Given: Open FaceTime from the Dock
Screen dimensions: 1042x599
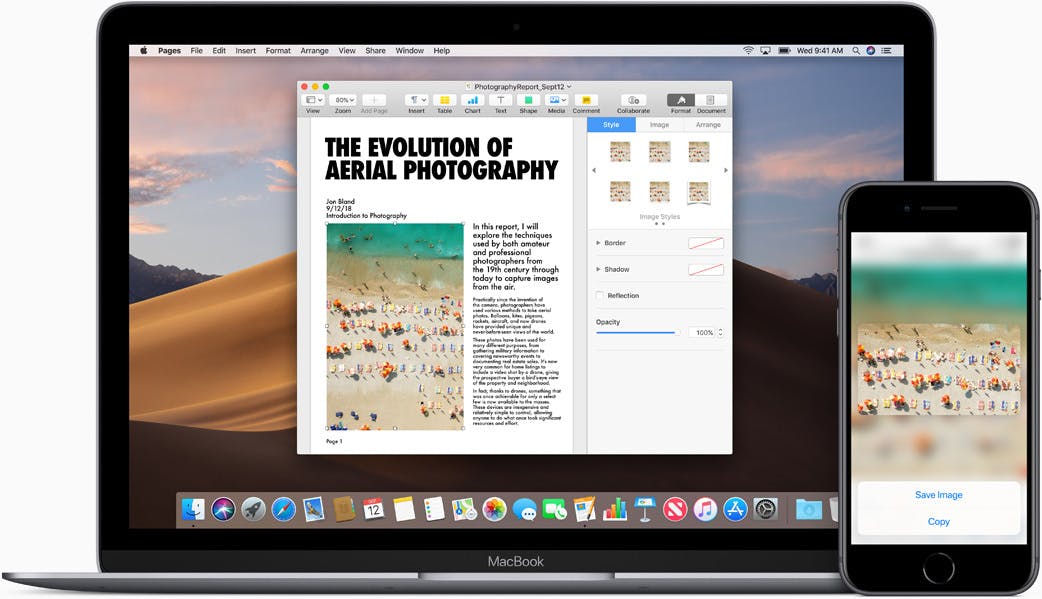Looking at the screenshot, I should [x=555, y=510].
